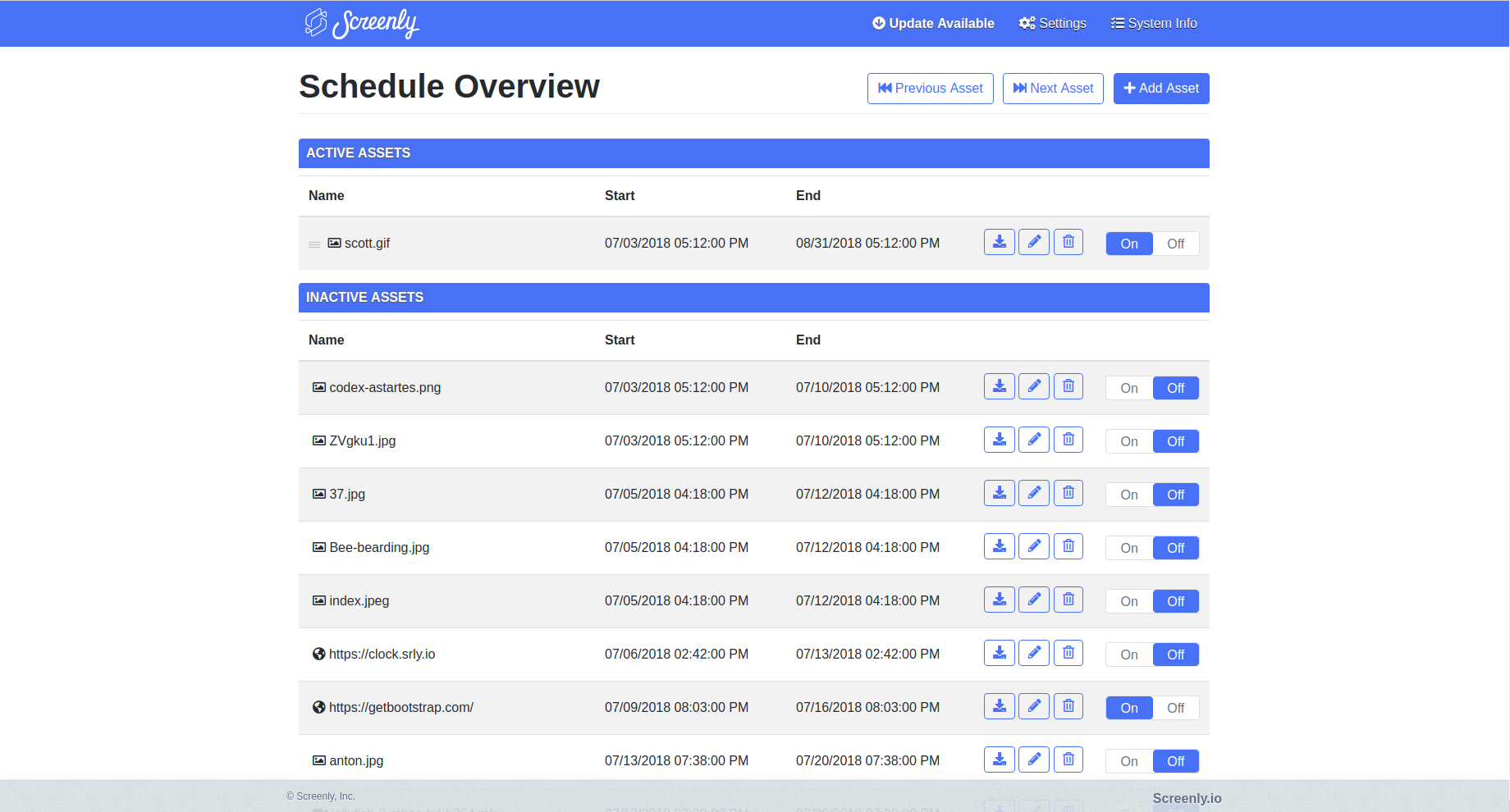Download the scott.gif asset
This screenshot has height=812, width=1510.
[x=999, y=242]
